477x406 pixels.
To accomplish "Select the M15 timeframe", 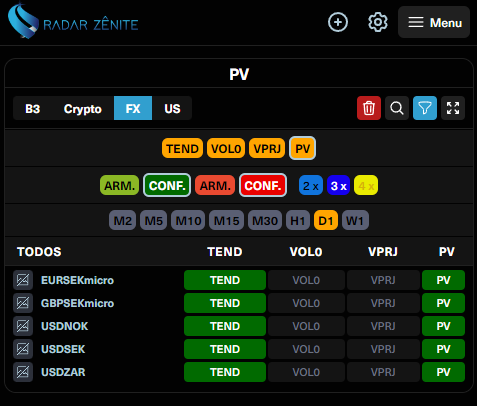I will (226, 220).
